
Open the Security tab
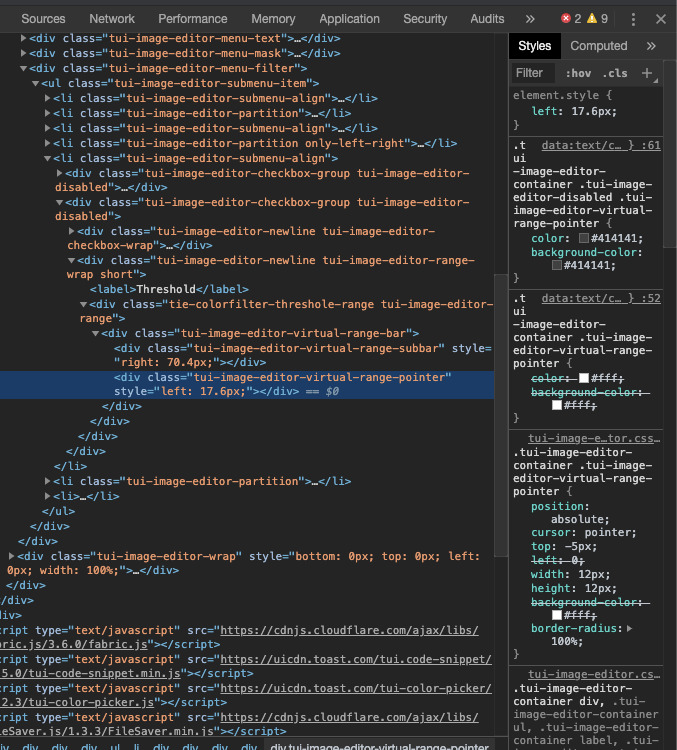425,19
